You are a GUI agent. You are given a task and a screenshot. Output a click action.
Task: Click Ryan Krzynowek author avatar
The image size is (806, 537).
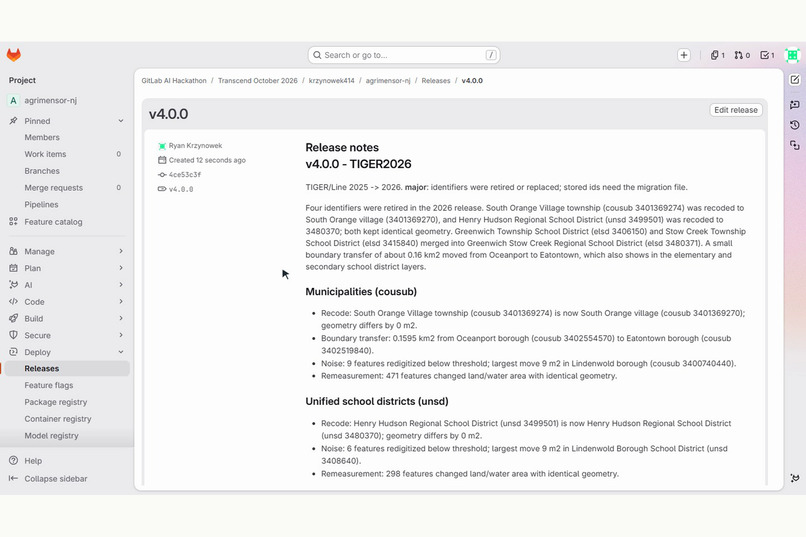162,146
